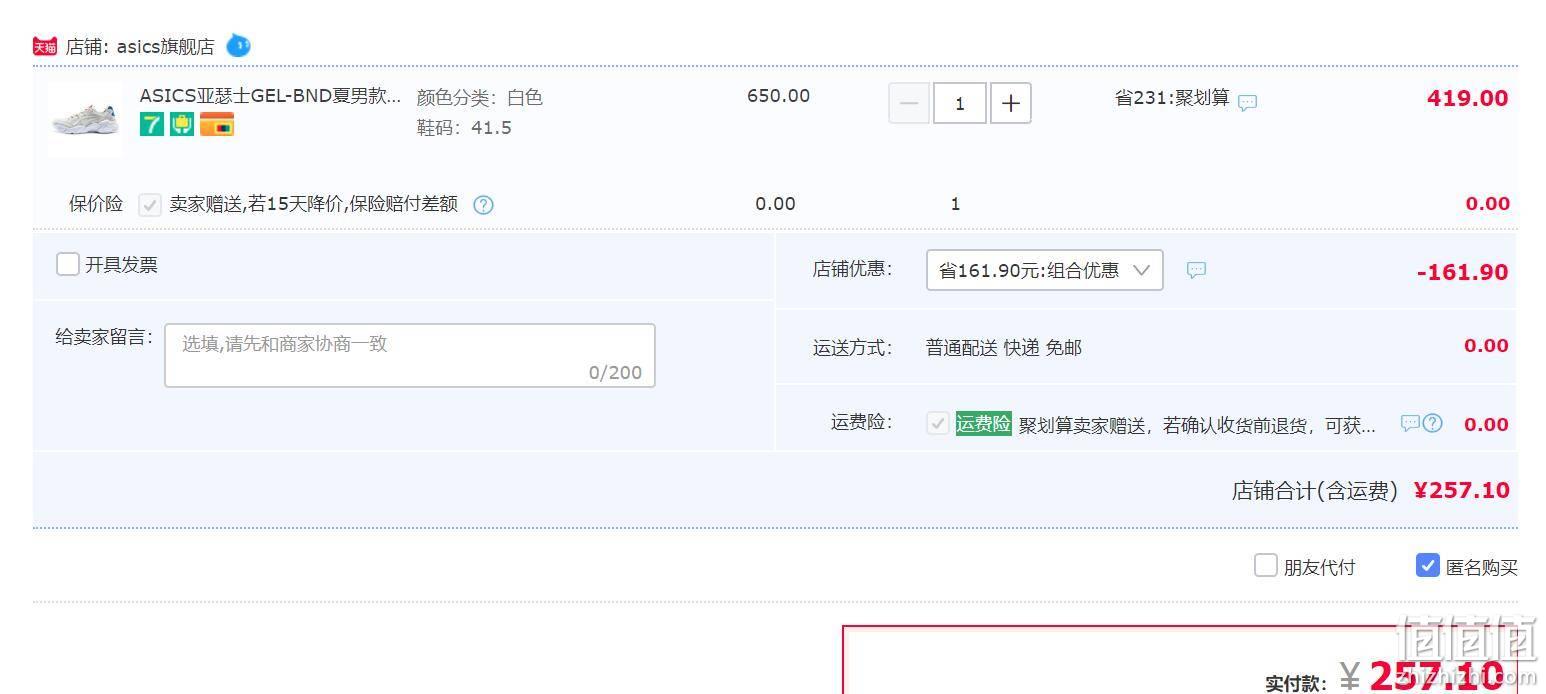
Task: Click the 运送方式: label
Action: pos(852,348)
